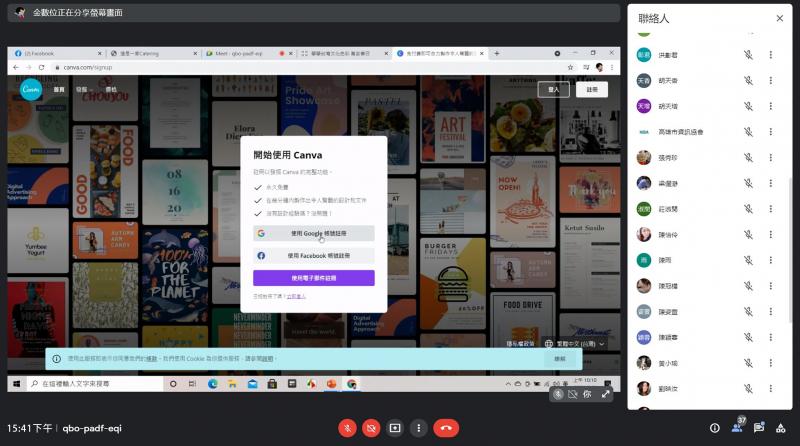Close the 聯絡人 contacts panel

click(x=780, y=18)
